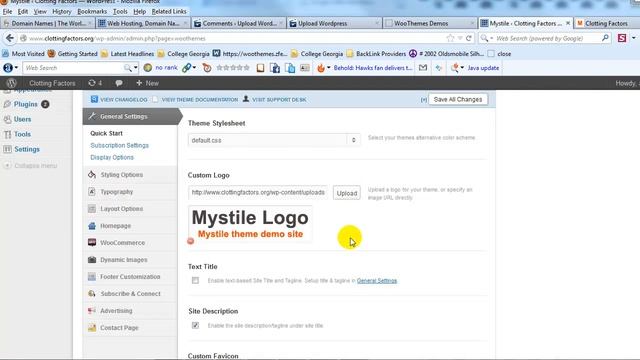Click the search magnifier in the Google search box

click(605, 38)
